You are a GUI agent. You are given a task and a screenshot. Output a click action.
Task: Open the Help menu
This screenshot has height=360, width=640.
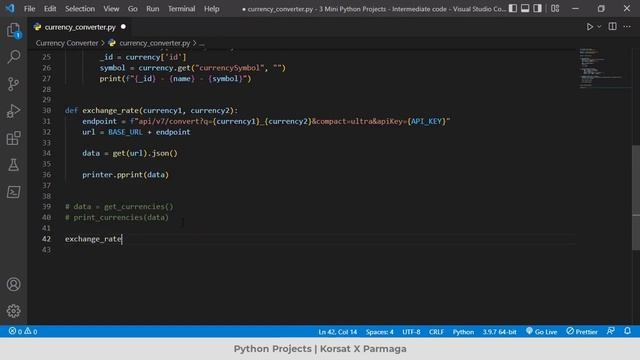pyautogui.click(x=211, y=9)
